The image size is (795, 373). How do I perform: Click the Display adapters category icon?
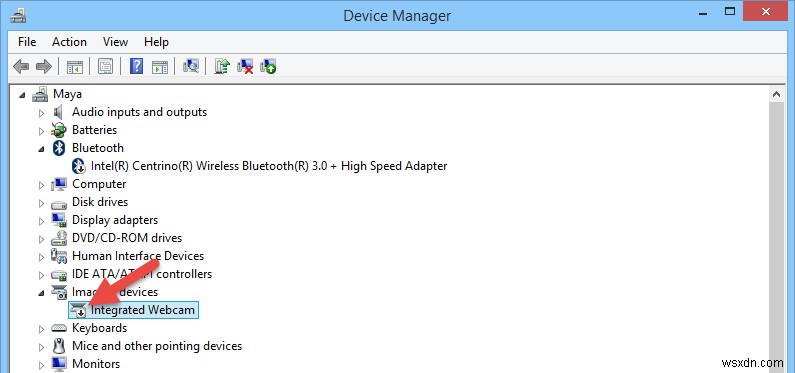(59, 220)
